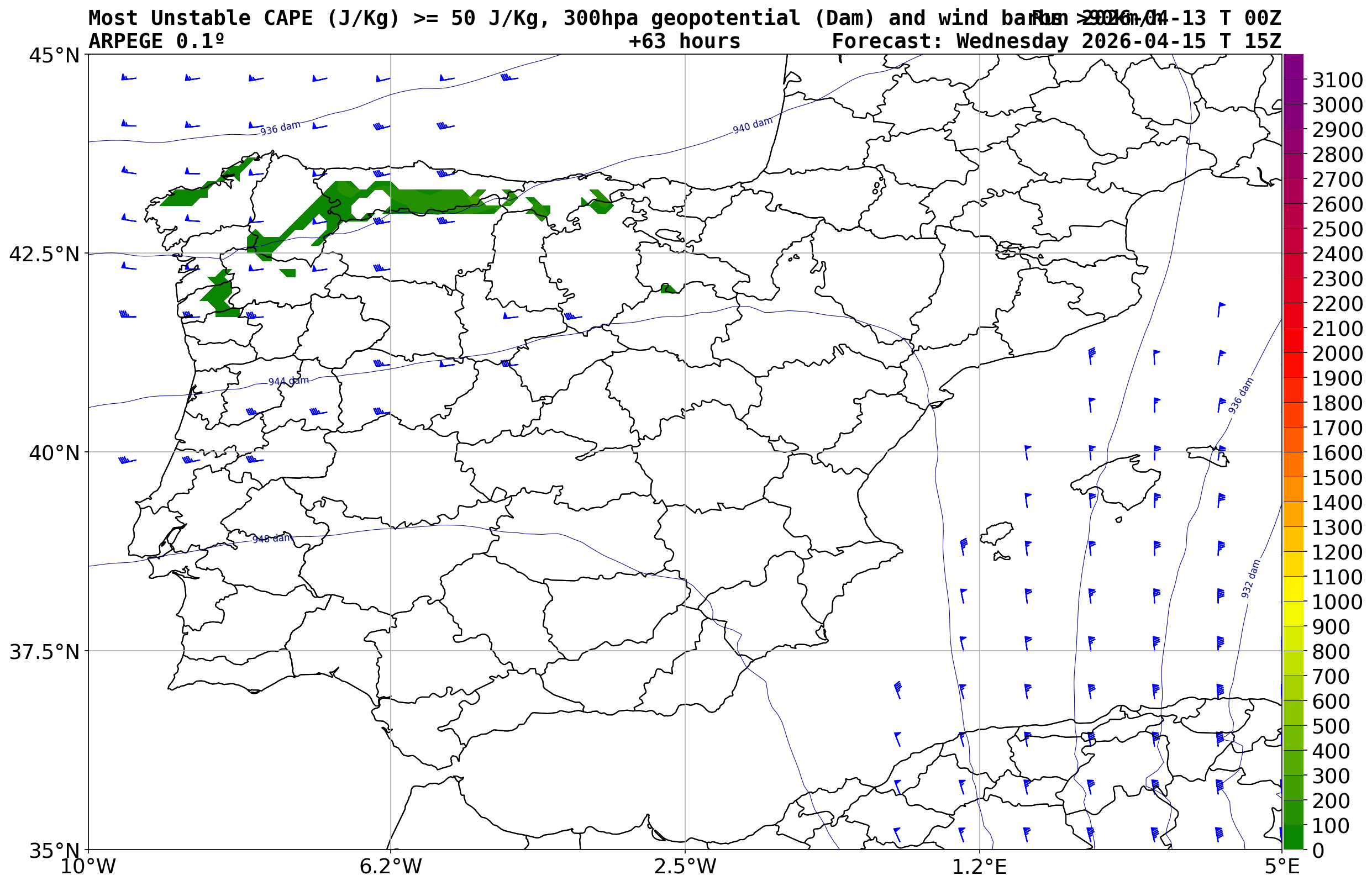1372x886 pixels.
Task: Click the 944 dam contour label
Action: pos(288,382)
